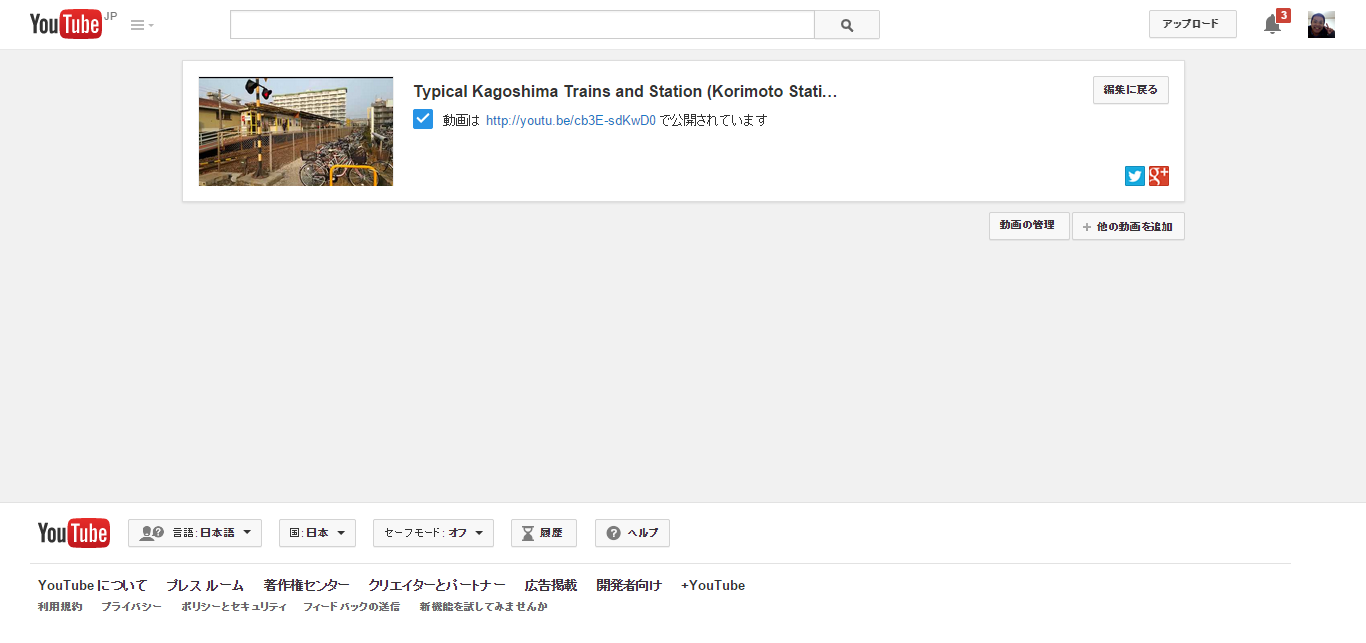The height and width of the screenshot is (643, 1366).
Task: Open the 著作権センター link
Action: tap(307, 585)
